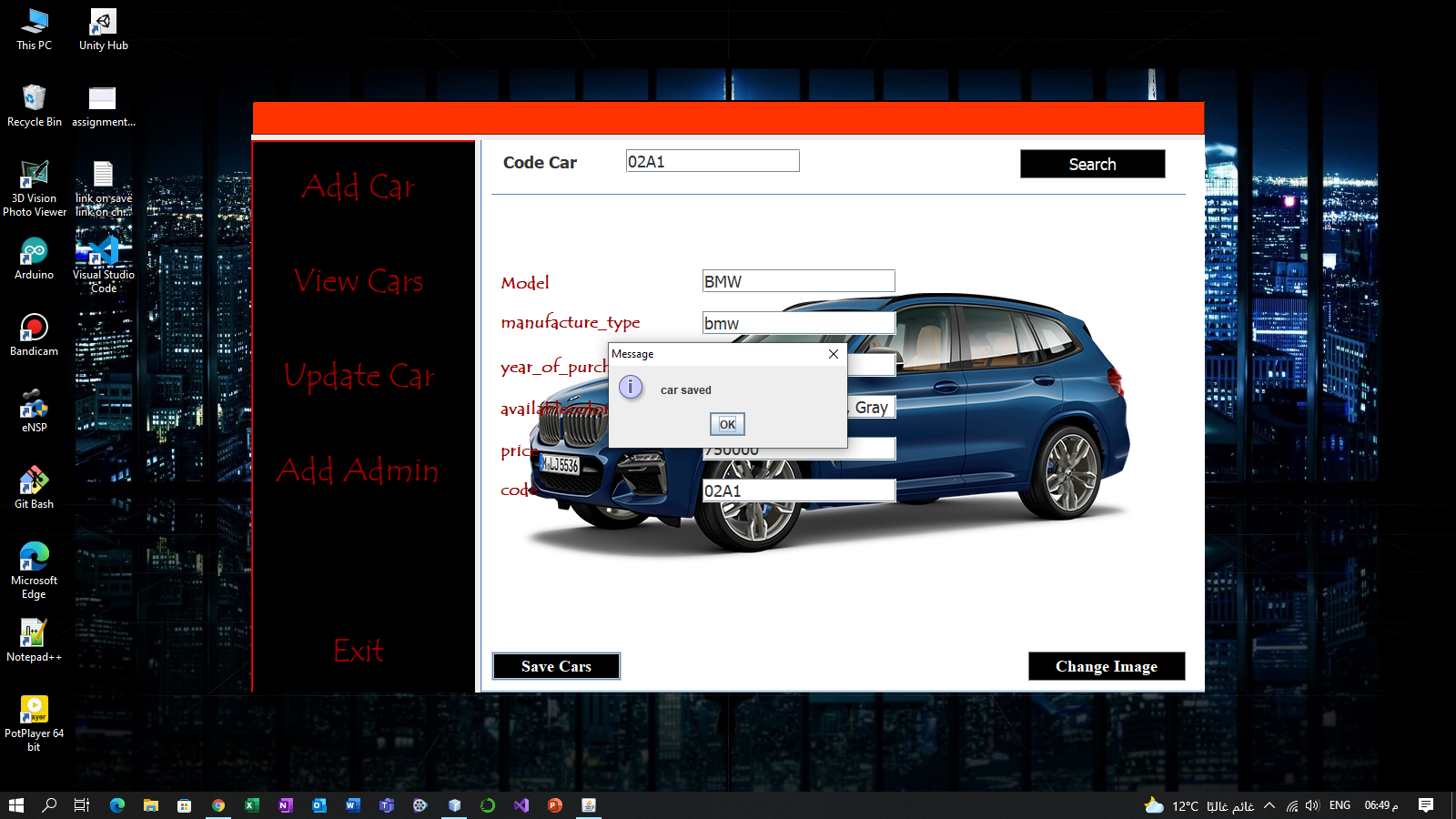The width and height of the screenshot is (1456, 819).
Task: Click Save Cars
Action: (555, 666)
